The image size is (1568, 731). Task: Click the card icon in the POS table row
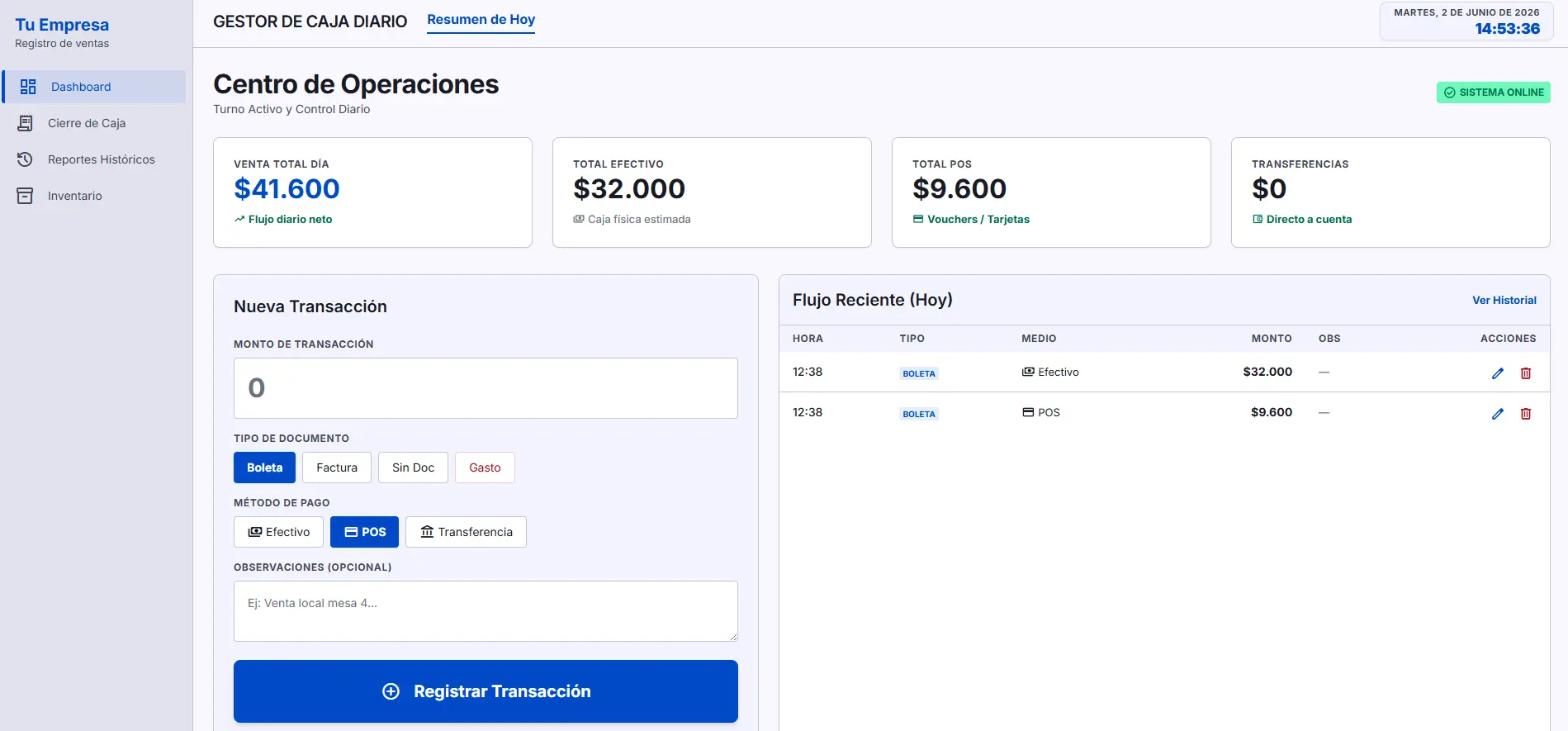1028,412
